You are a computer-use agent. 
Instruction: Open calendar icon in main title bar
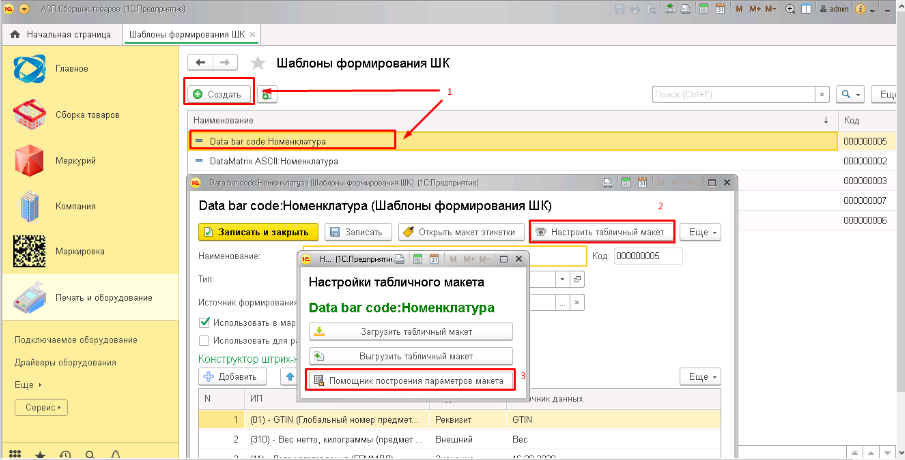point(720,9)
